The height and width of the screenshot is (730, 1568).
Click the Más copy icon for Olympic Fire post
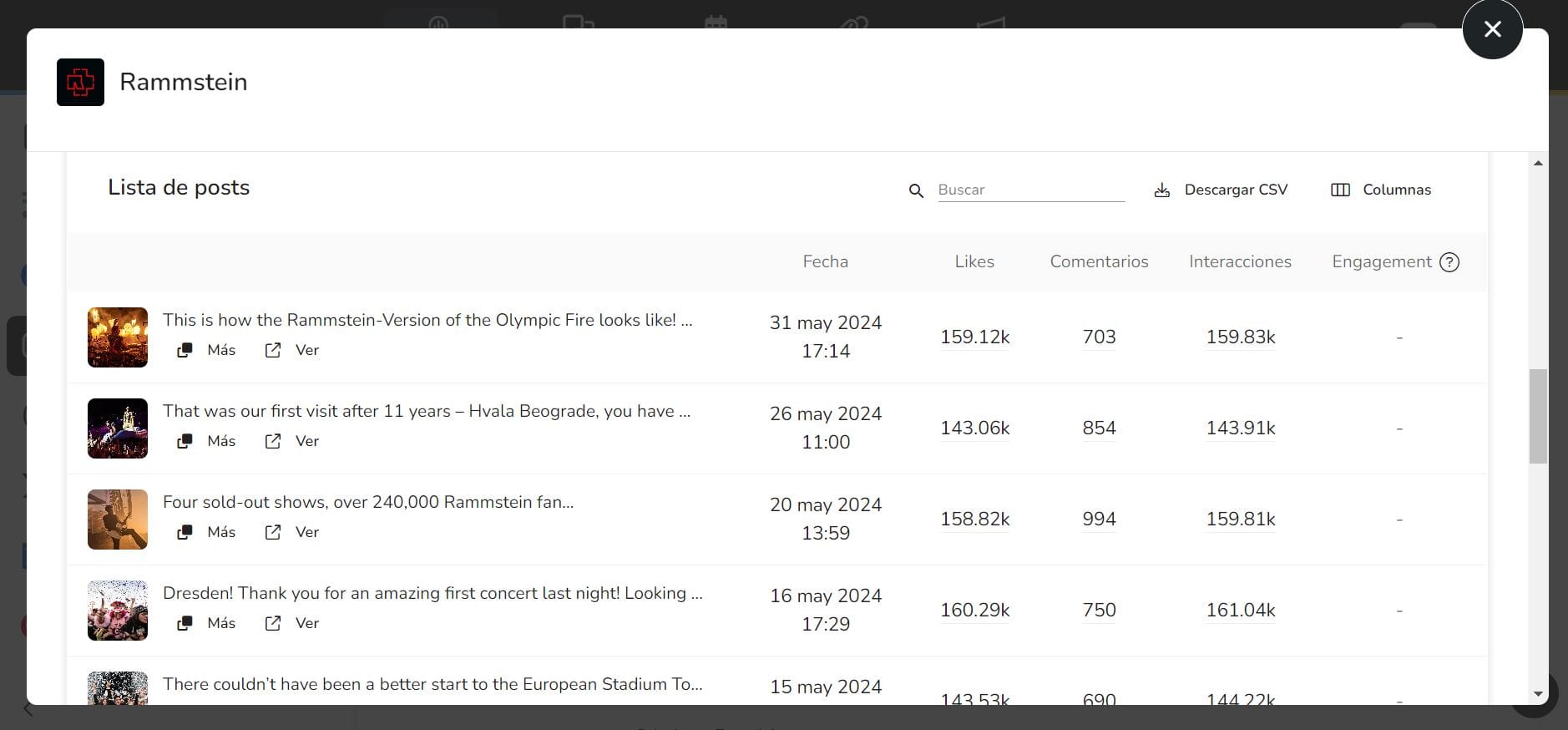point(185,350)
